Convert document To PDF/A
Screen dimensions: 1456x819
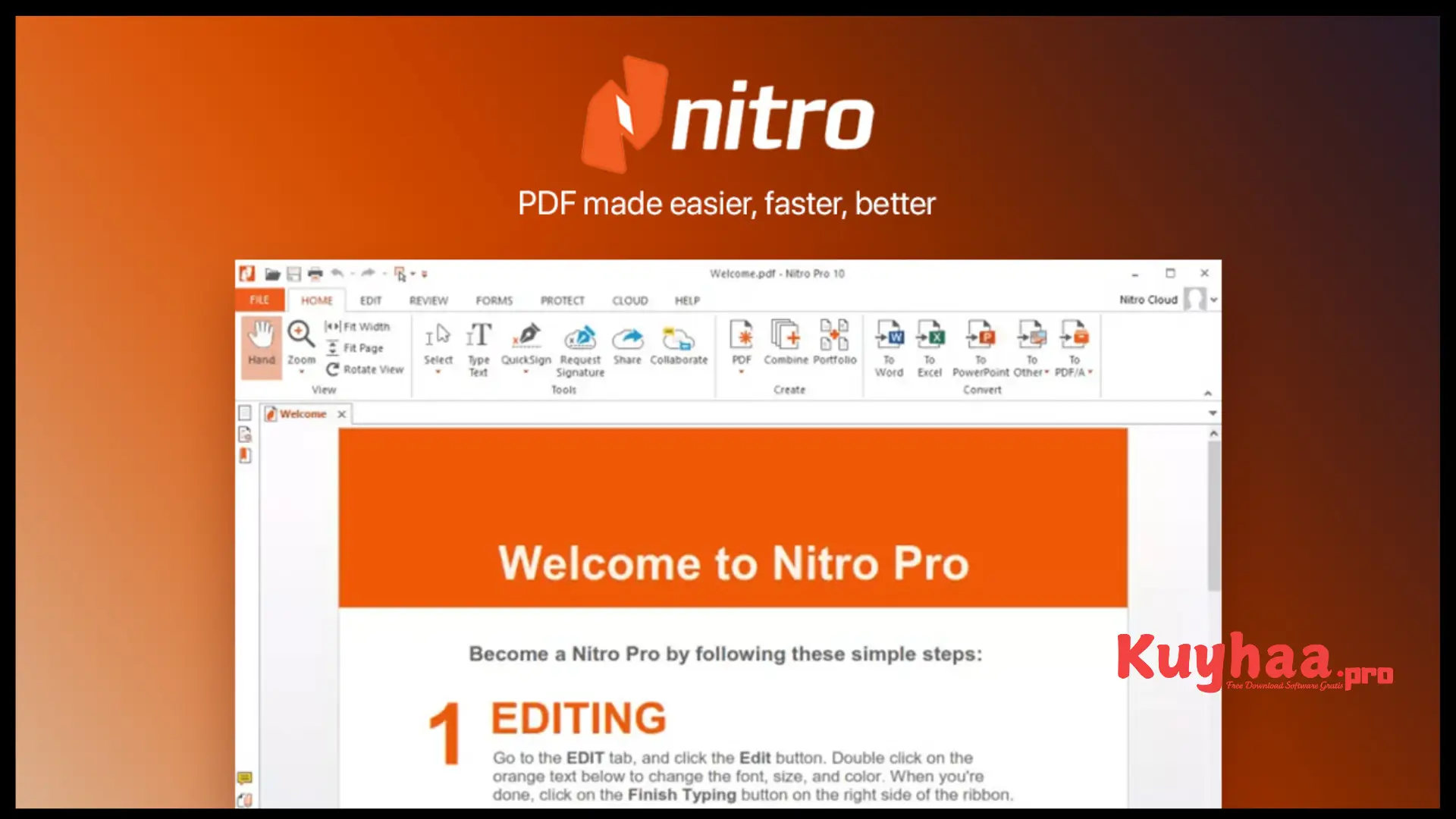pyautogui.click(x=1074, y=349)
